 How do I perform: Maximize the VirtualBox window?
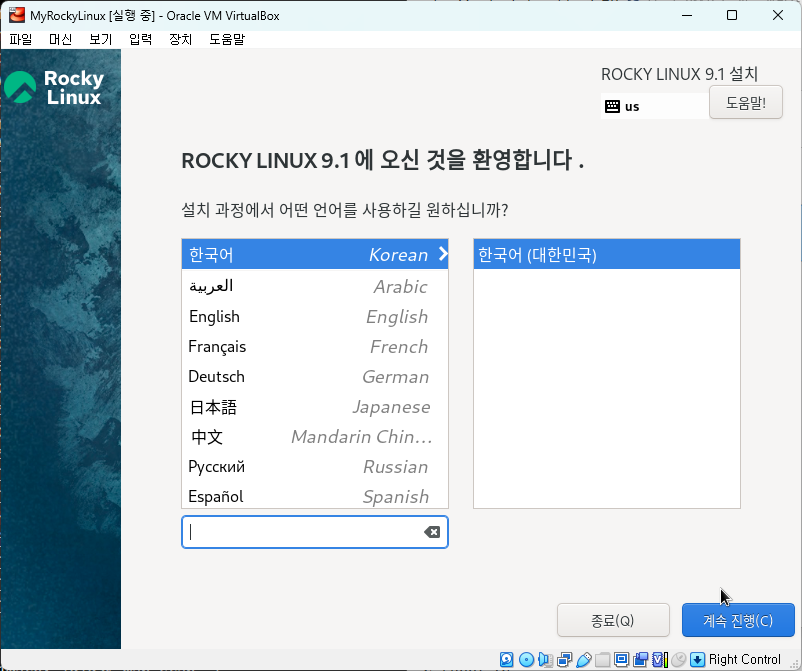pyautogui.click(x=732, y=15)
